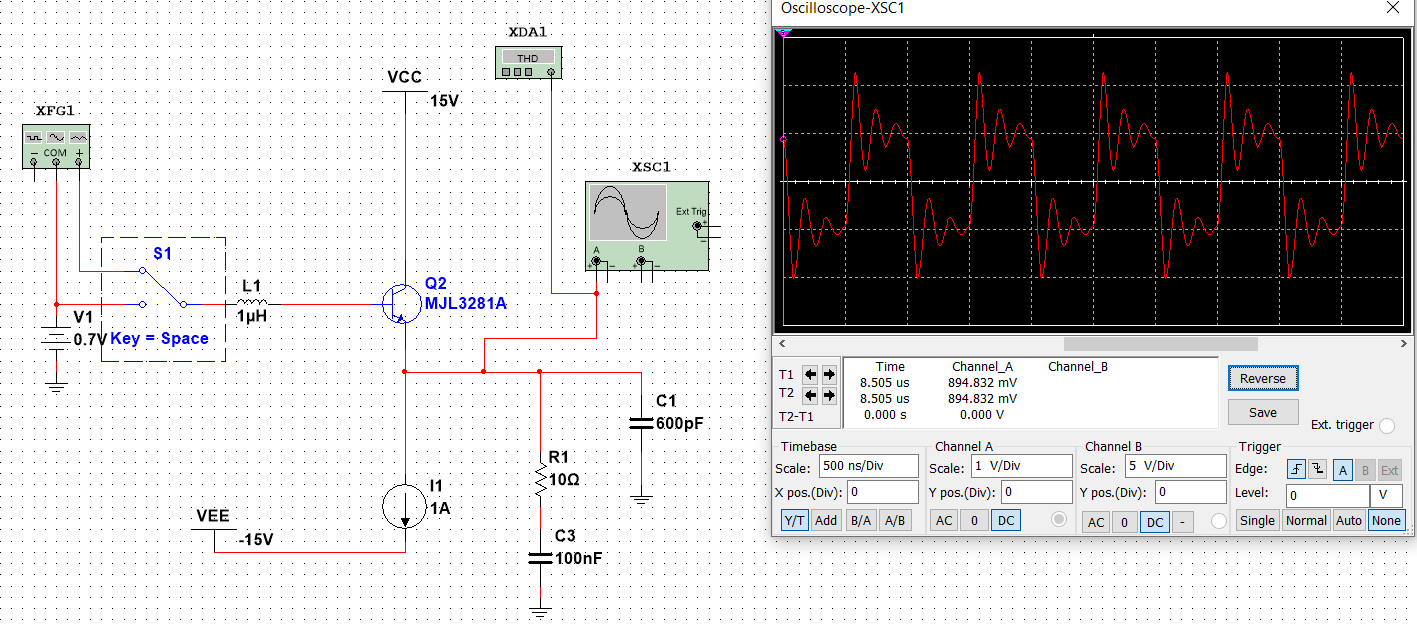Set Channel B coupling to 0
This screenshot has width=1417, height=631.
[1125, 522]
